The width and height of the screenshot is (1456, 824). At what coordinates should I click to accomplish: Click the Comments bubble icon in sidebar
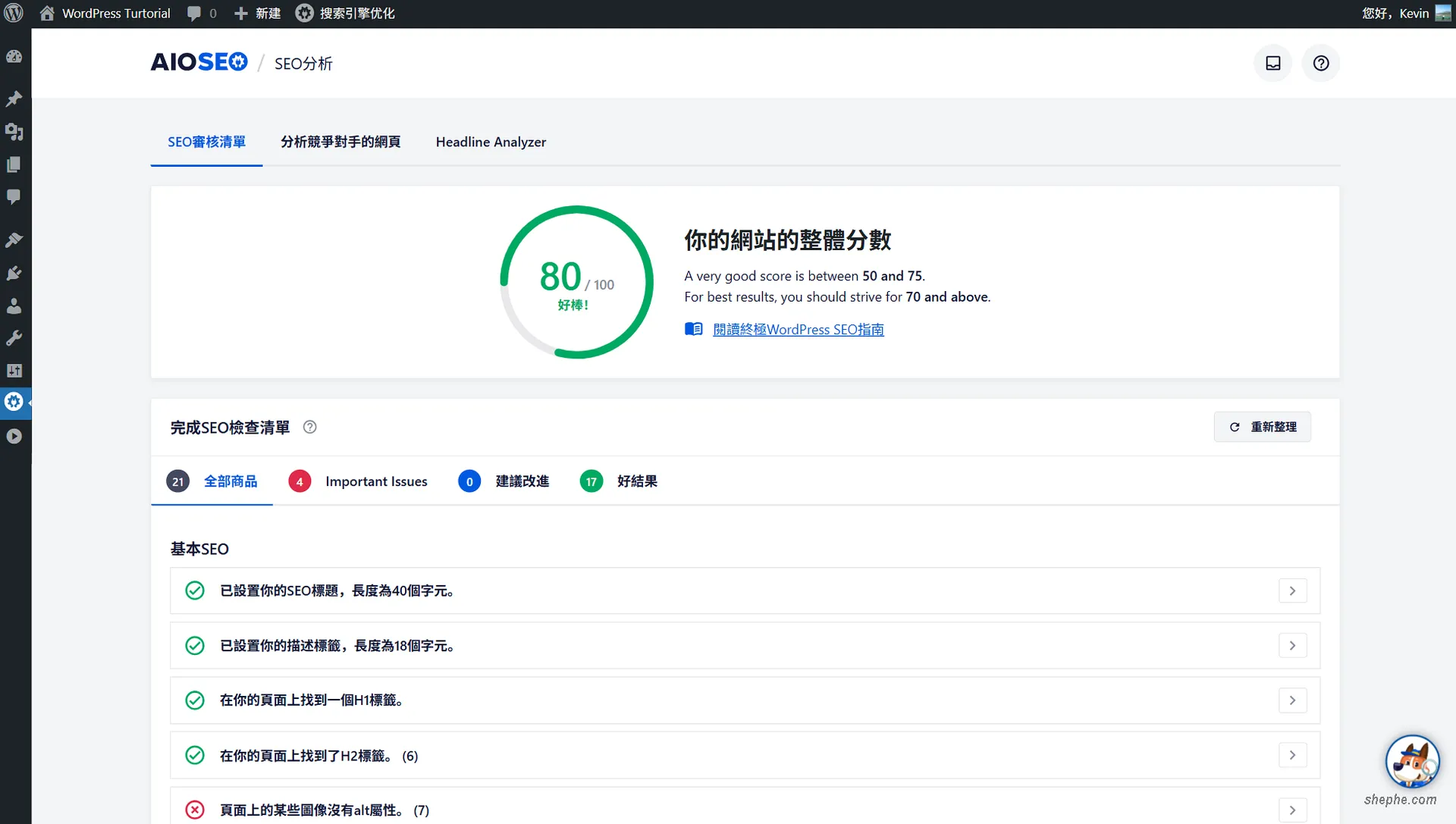pyautogui.click(x=14, y=197)
